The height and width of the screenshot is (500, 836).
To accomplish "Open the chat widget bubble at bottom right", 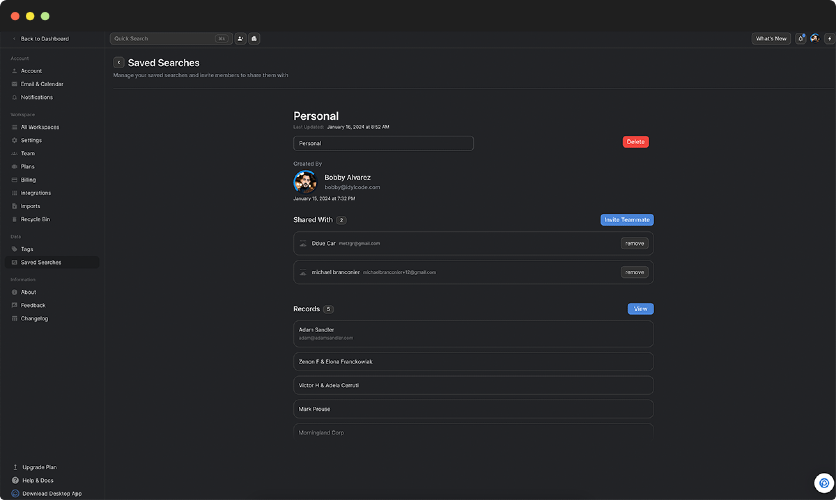I will click(823, 482).
